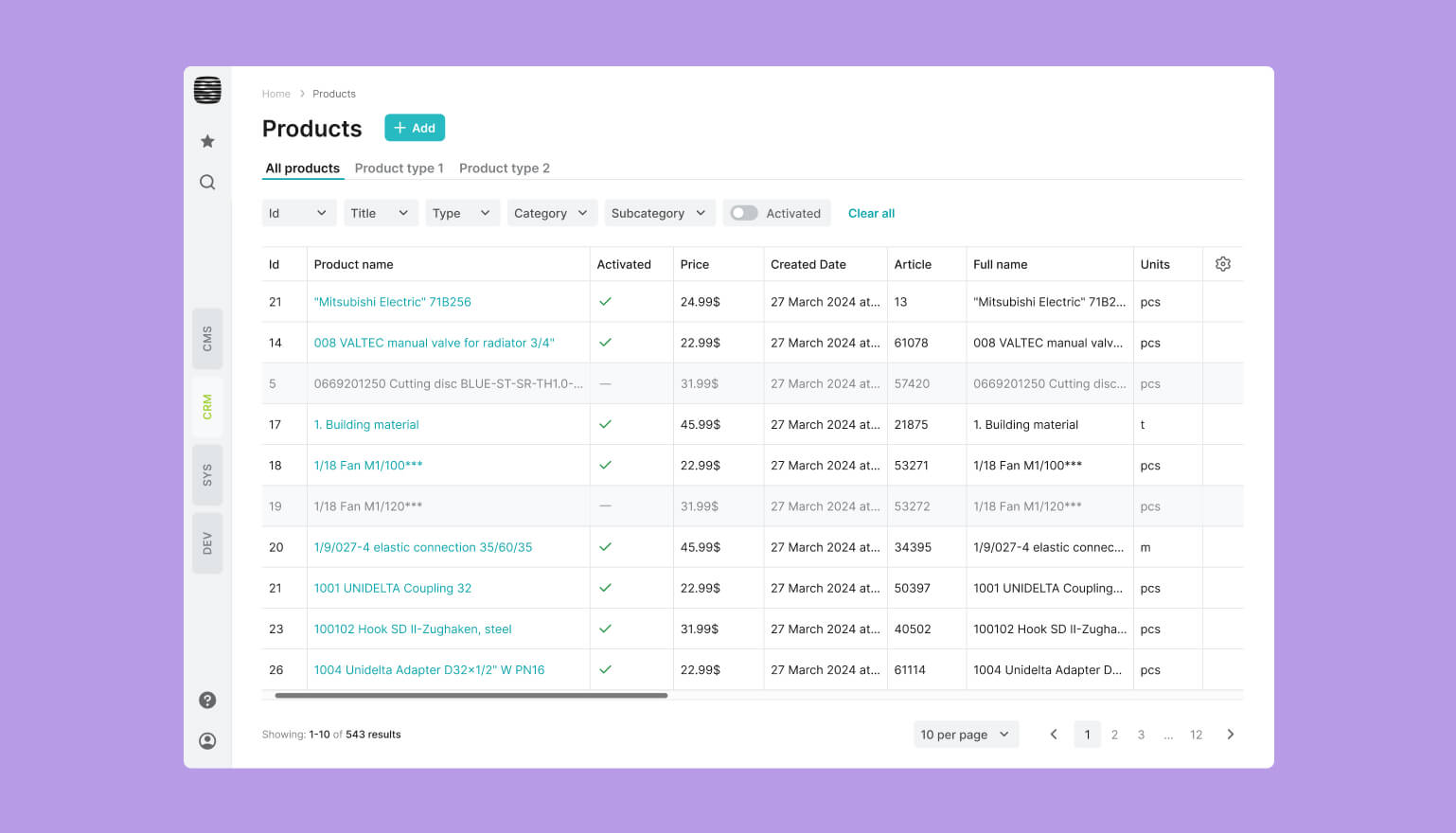Click the Clear all filters link
Viewport: 1456px width, 833px height.
pos(871,213)
